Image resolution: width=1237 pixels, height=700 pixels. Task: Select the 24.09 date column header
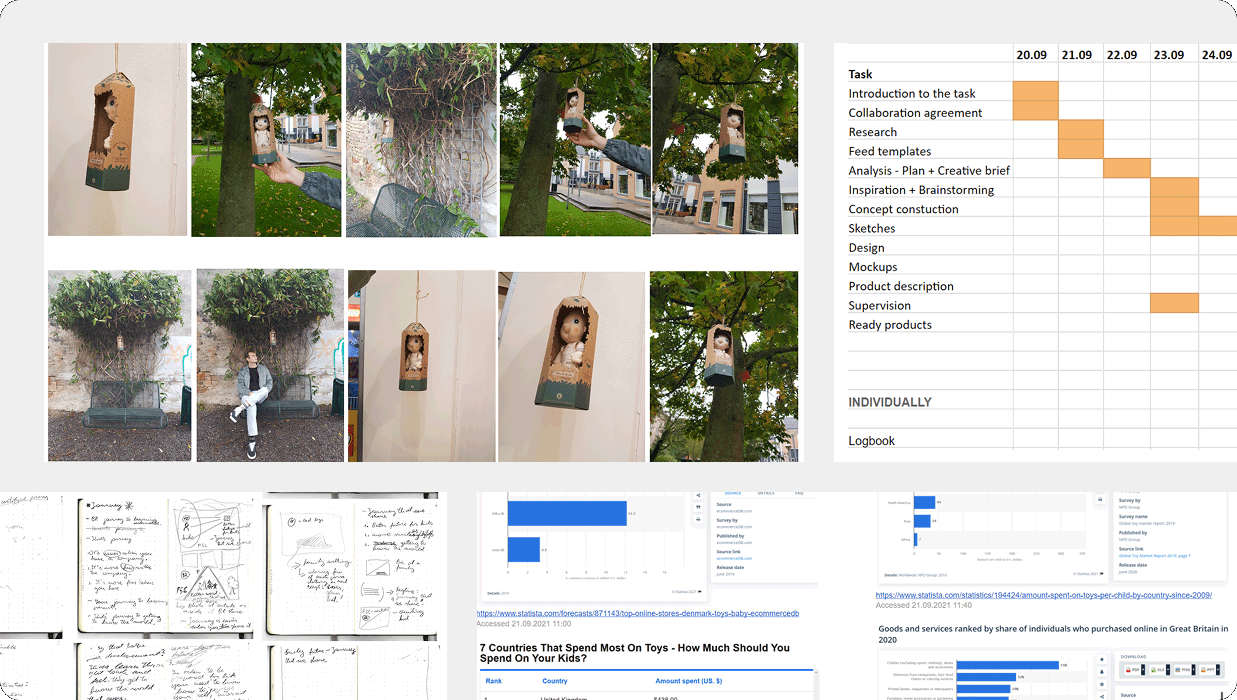[x=1217, y=54]
